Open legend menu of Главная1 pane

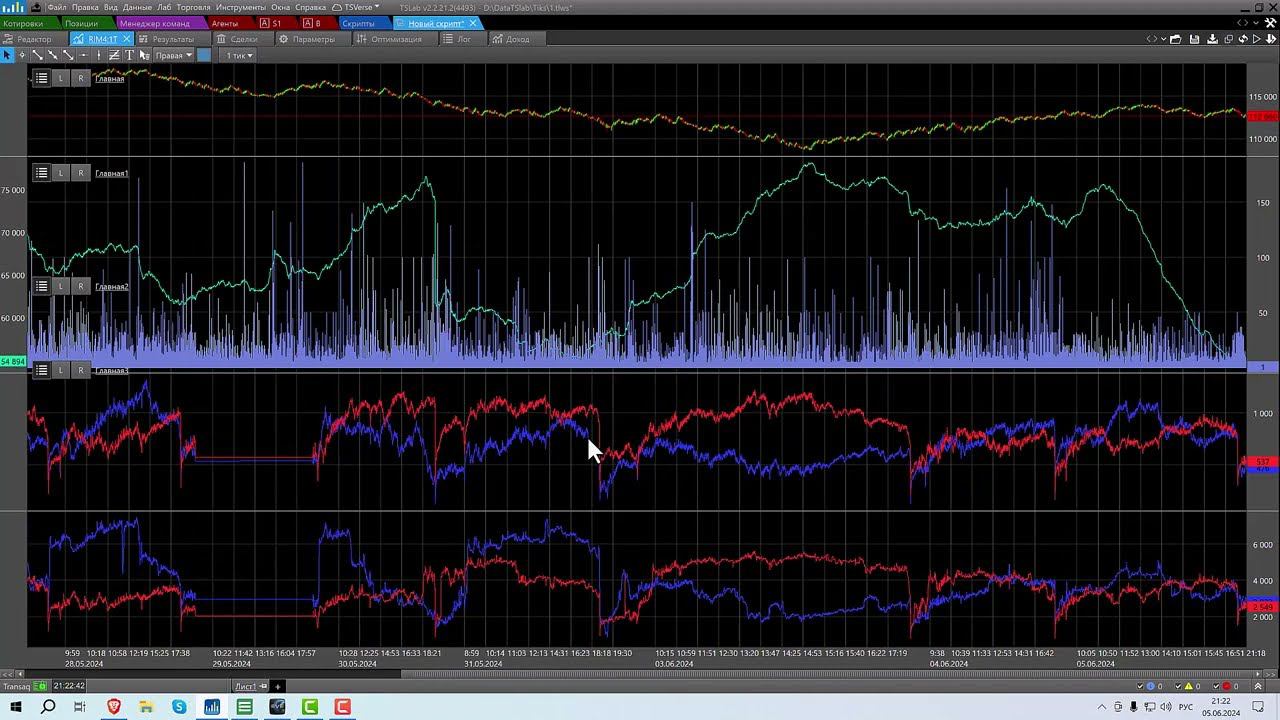pos(41,173)
